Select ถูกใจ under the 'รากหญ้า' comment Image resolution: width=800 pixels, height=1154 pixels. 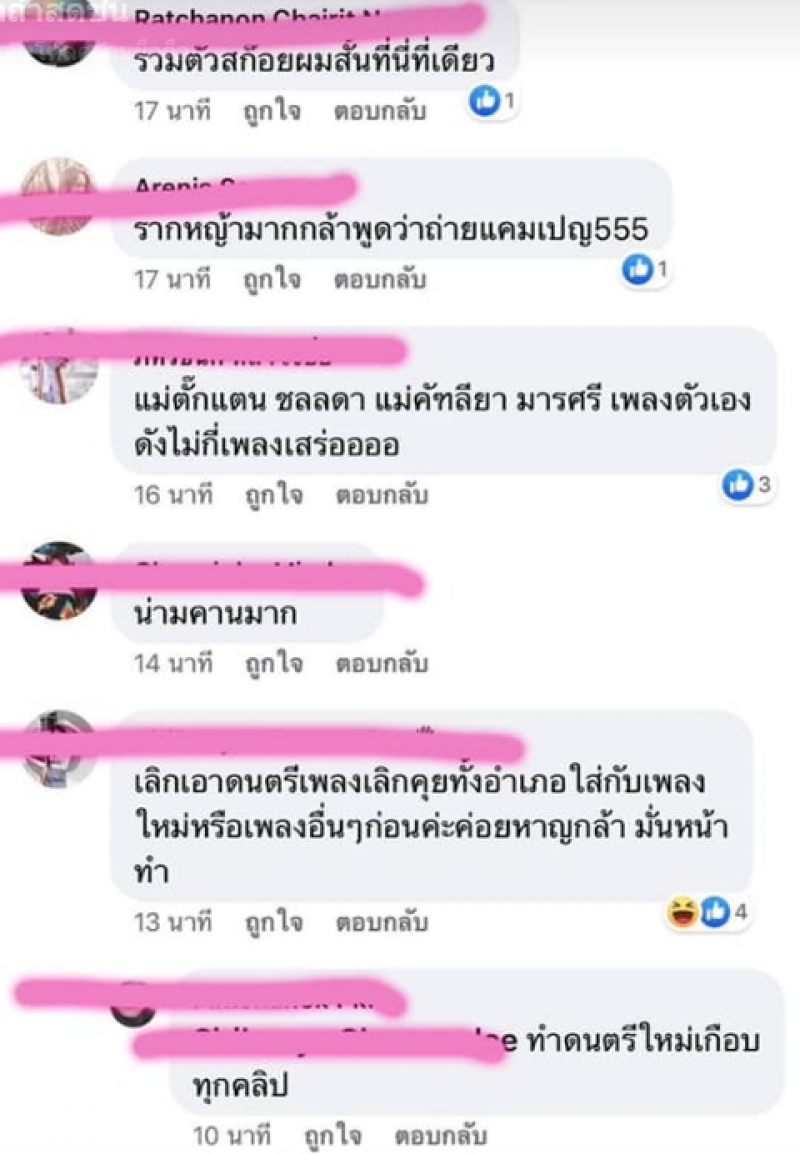click(272, 280)
